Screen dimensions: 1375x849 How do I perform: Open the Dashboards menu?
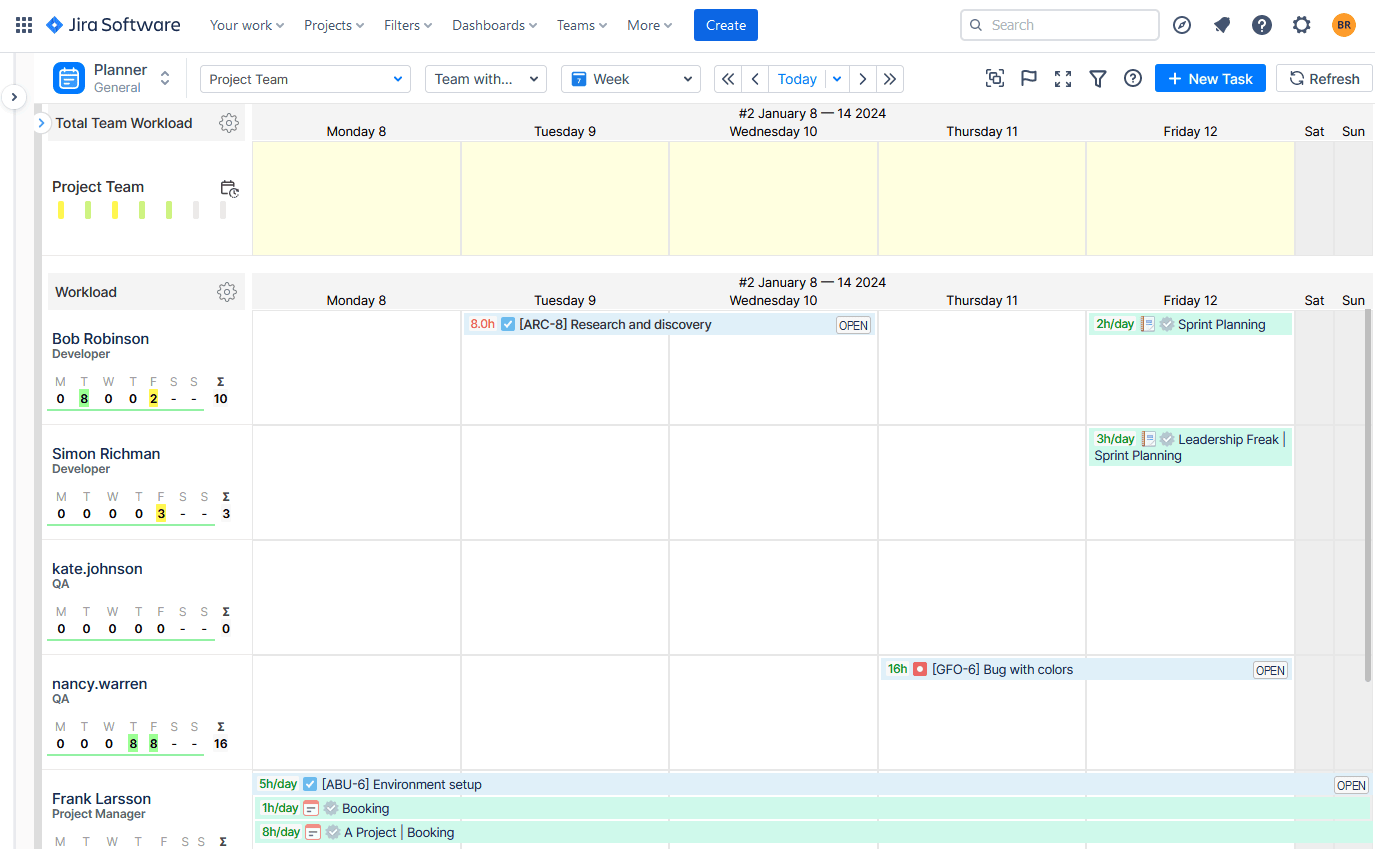click(493, 24)
